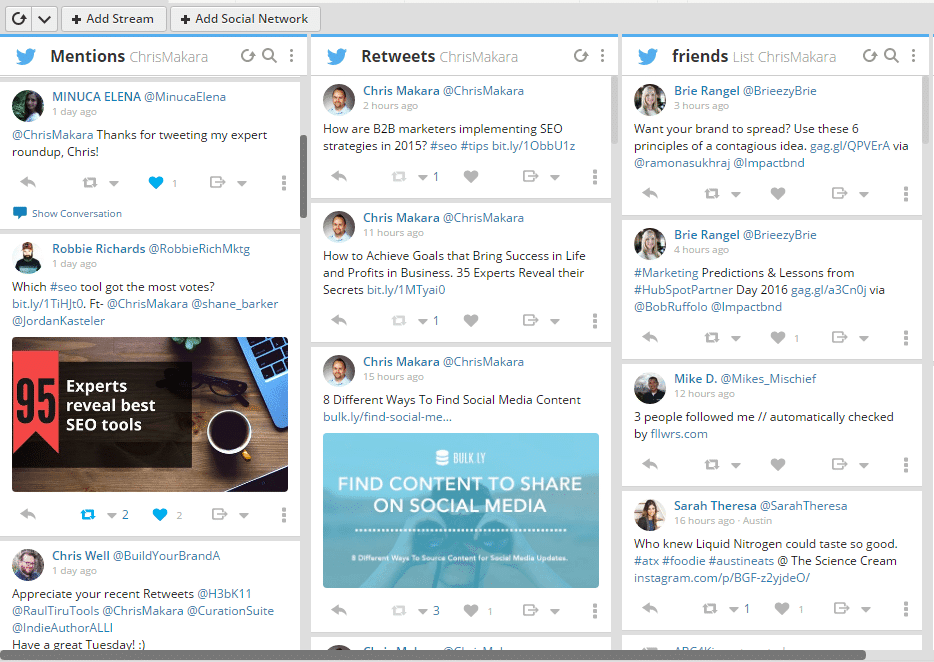This screenshot has width=934, height=662.
Task: Open the bit.ly/1ObbU1z link
Action: pyautogui.click(x=533, y=146)
